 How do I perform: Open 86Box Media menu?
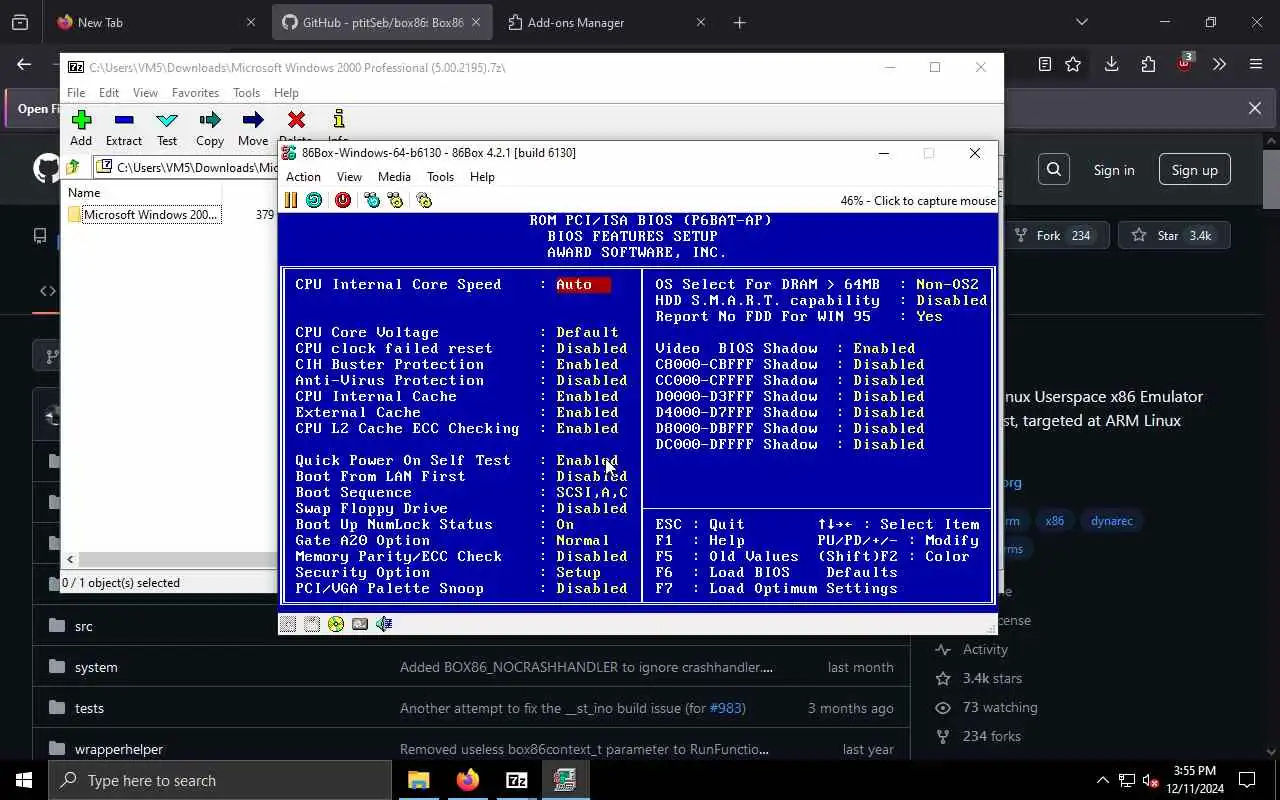click(394, 177)
